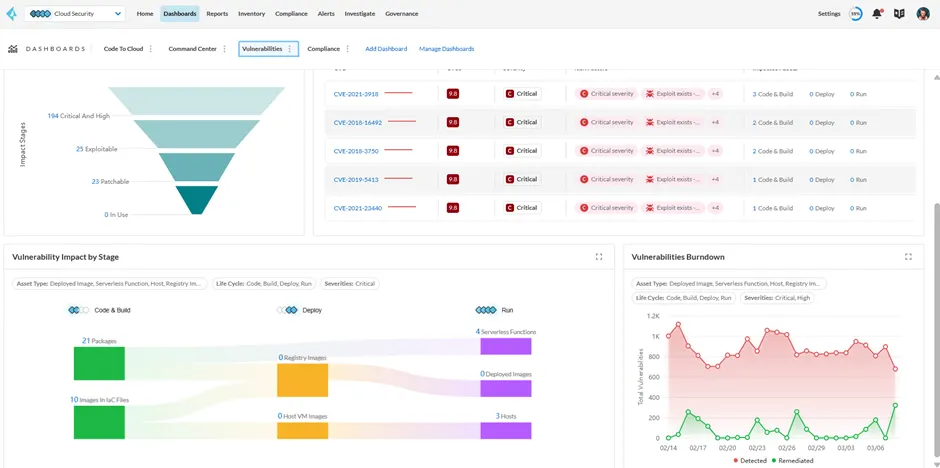Click the Manage Dashboards link
940x468 pixels.
(447, 49)
